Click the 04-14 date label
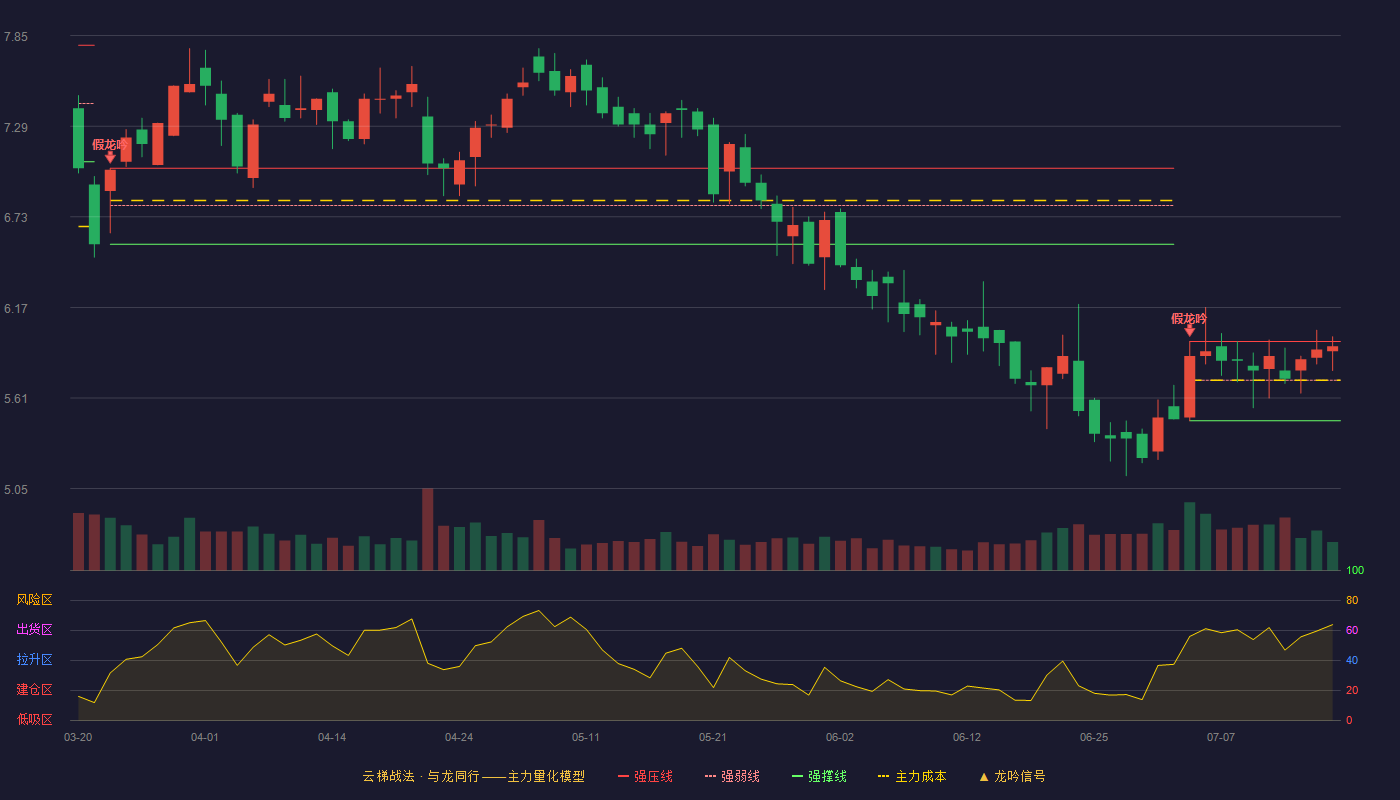This screenshot has height=800, width=1400. pos(332,737)
